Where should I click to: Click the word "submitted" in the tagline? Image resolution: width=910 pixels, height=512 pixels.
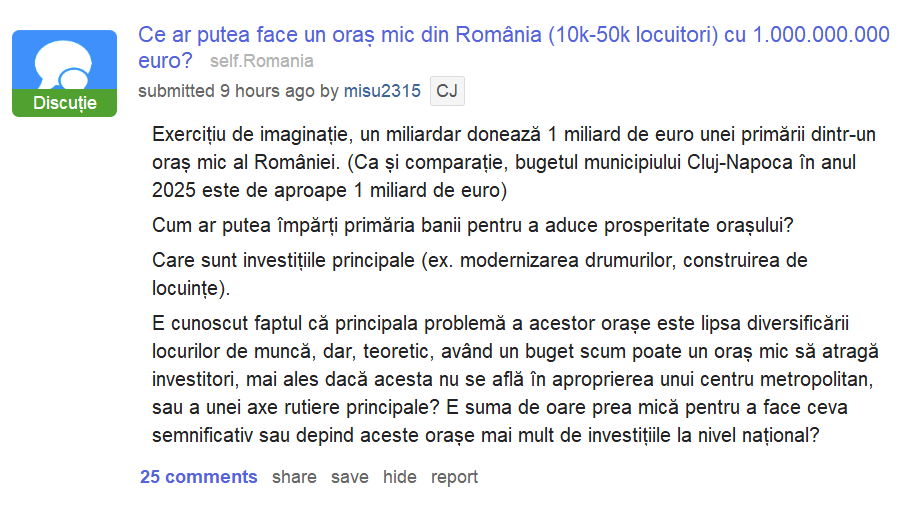[x=176, y=91]
